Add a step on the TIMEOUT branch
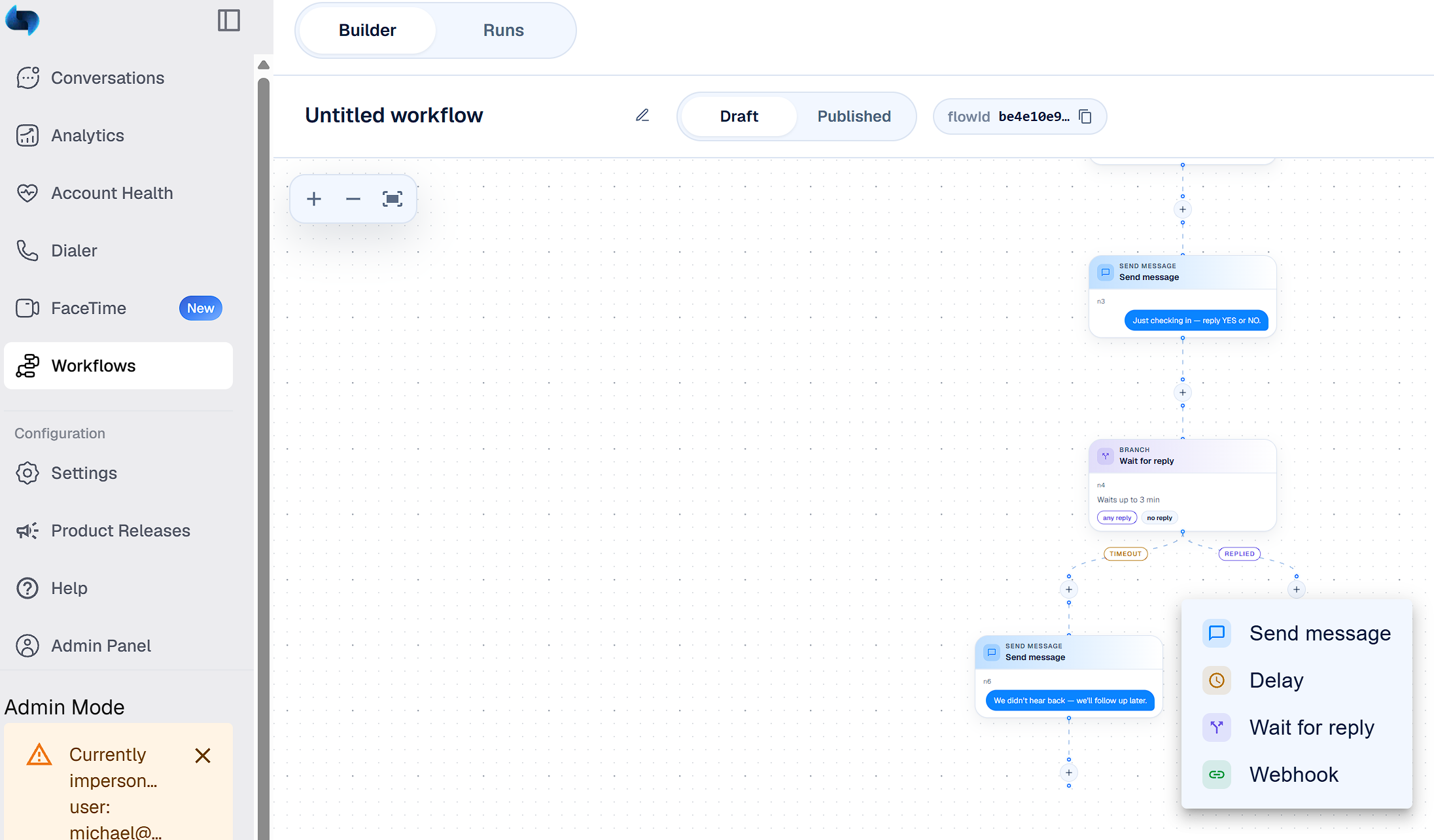The width and height of the screenshot is (1434, 840). tap(1069, 589)
